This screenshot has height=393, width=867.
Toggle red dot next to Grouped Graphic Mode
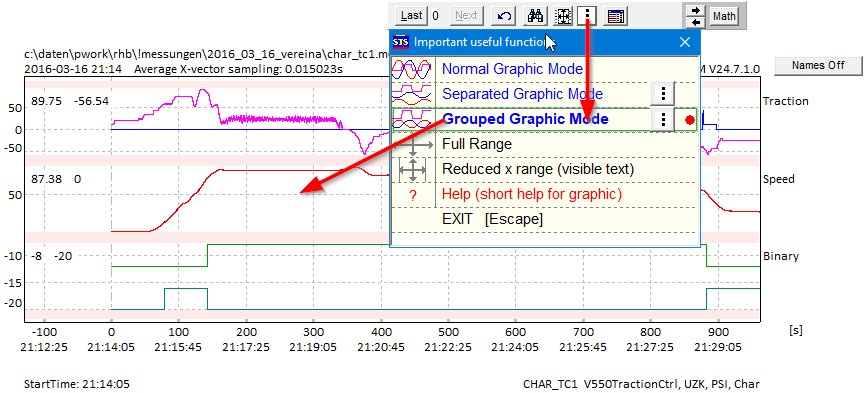pyautogui.click(x=689, y=119)
